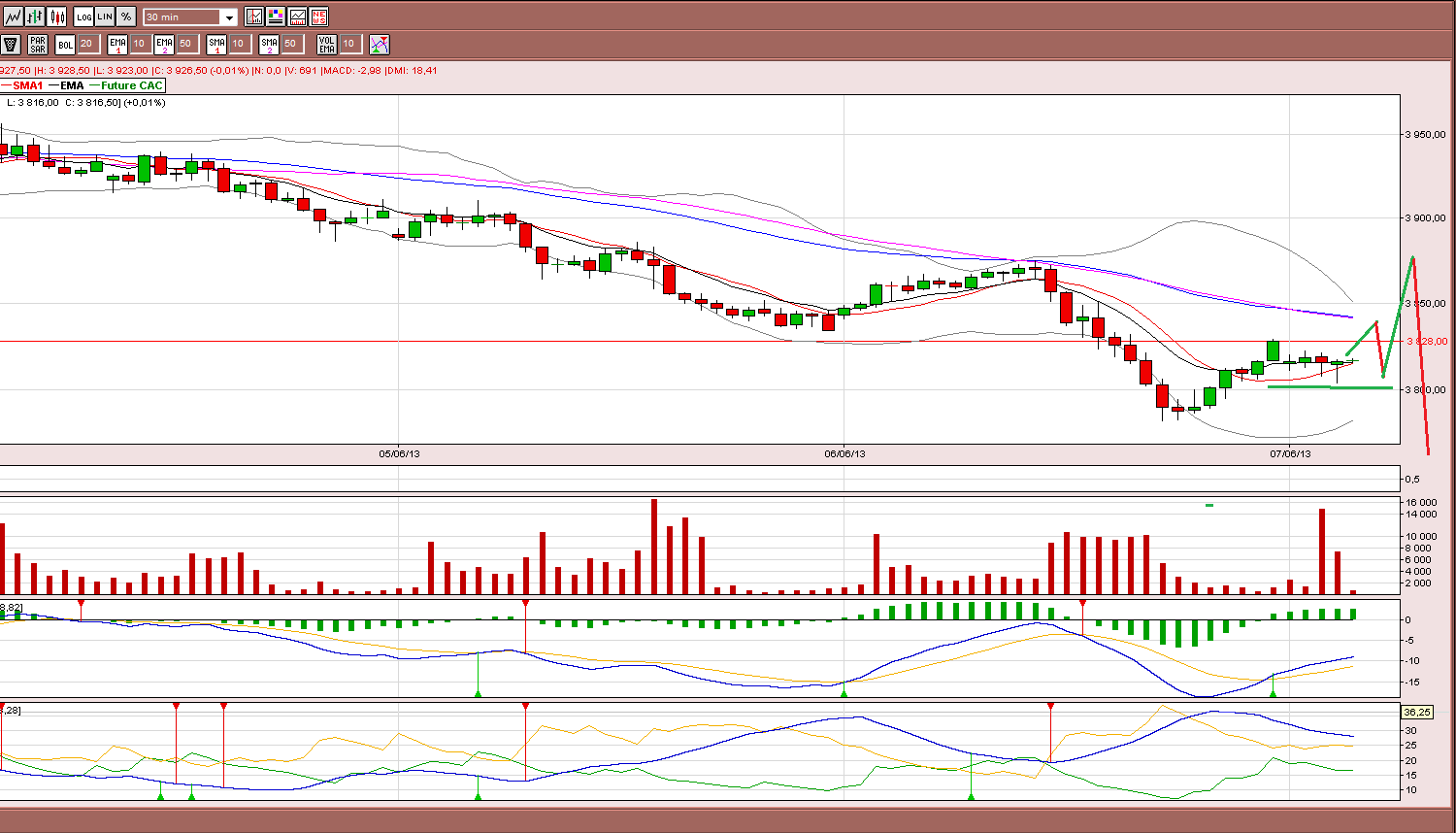Click the L: 3 923,00 low readout

(121, 71)
